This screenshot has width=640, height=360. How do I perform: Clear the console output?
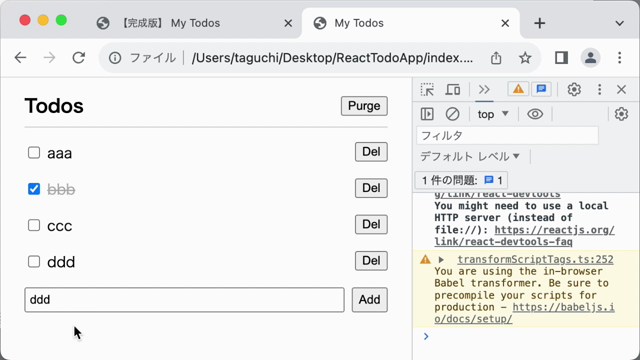452,114
